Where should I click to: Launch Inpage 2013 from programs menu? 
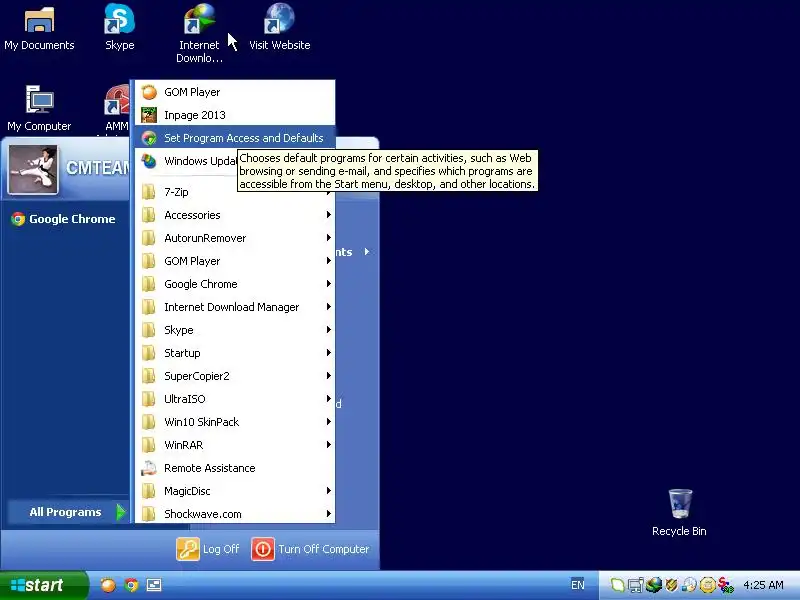pyautogui.click(x=235, y=115)
